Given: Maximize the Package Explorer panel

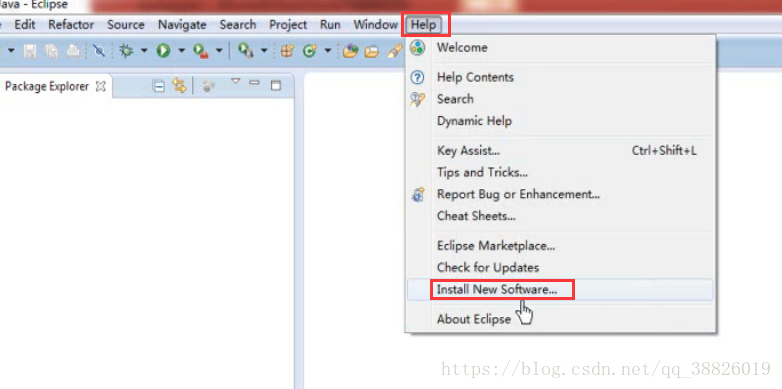Looking at the screenshot, I should [276, 86].
